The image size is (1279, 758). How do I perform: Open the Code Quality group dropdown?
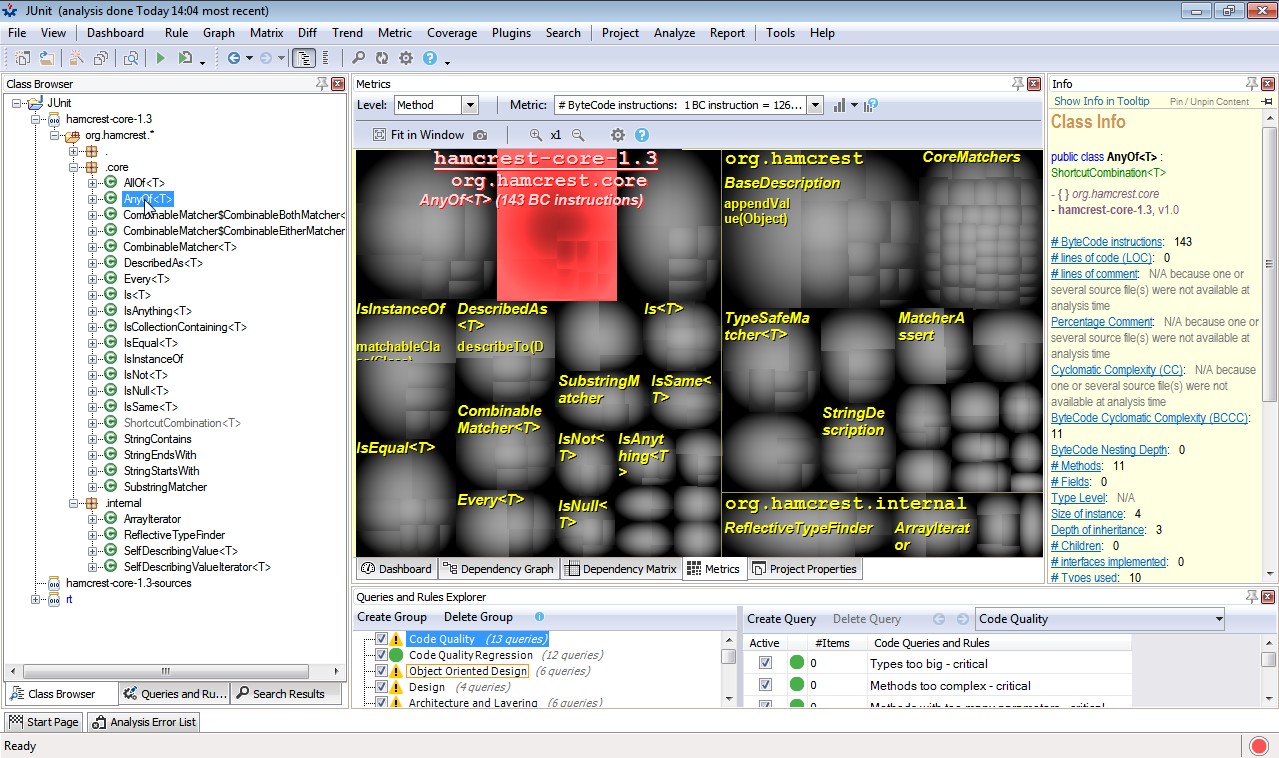tap(1101, 619)
